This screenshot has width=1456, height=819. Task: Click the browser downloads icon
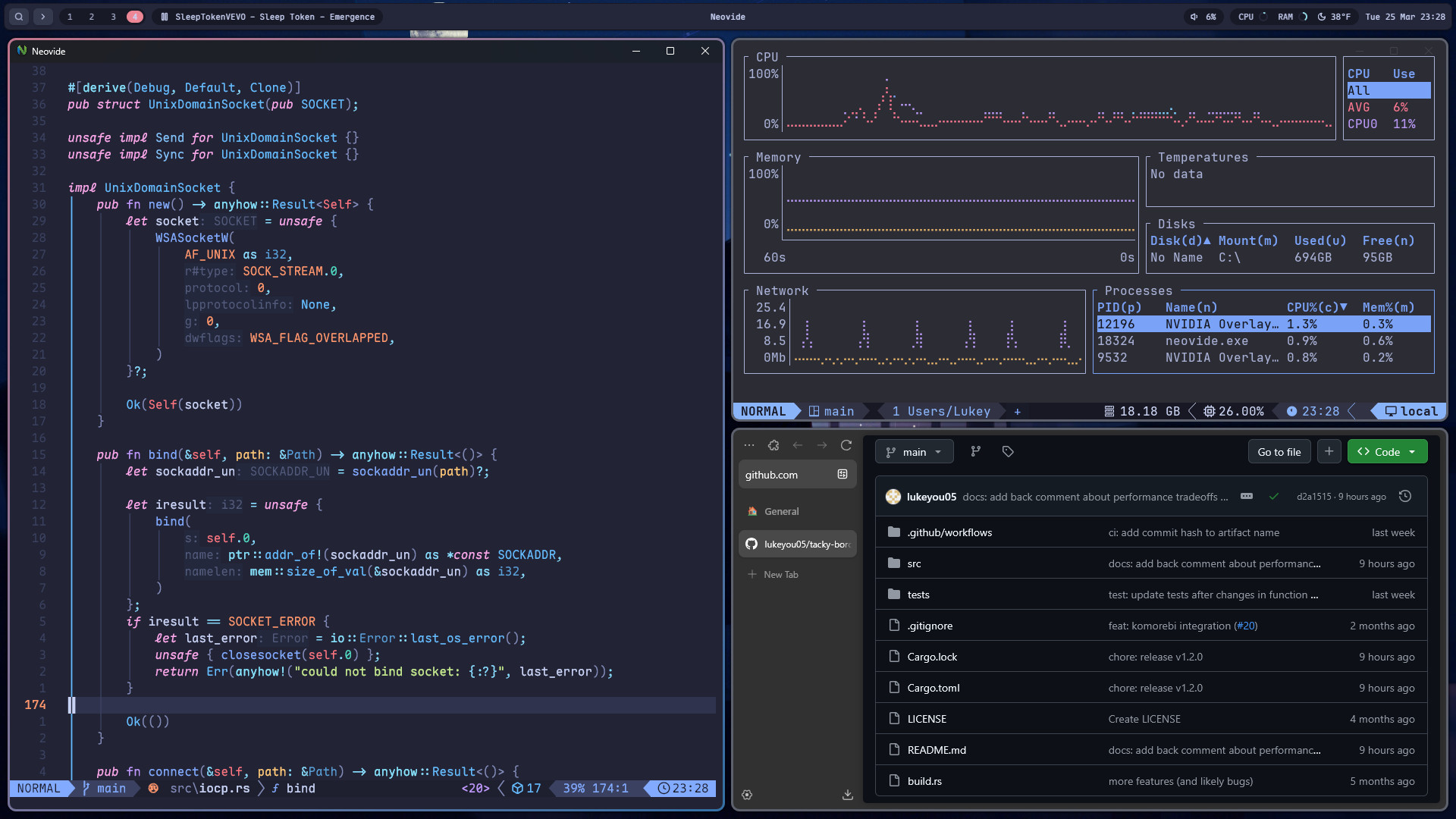click(x=847, y=795)
